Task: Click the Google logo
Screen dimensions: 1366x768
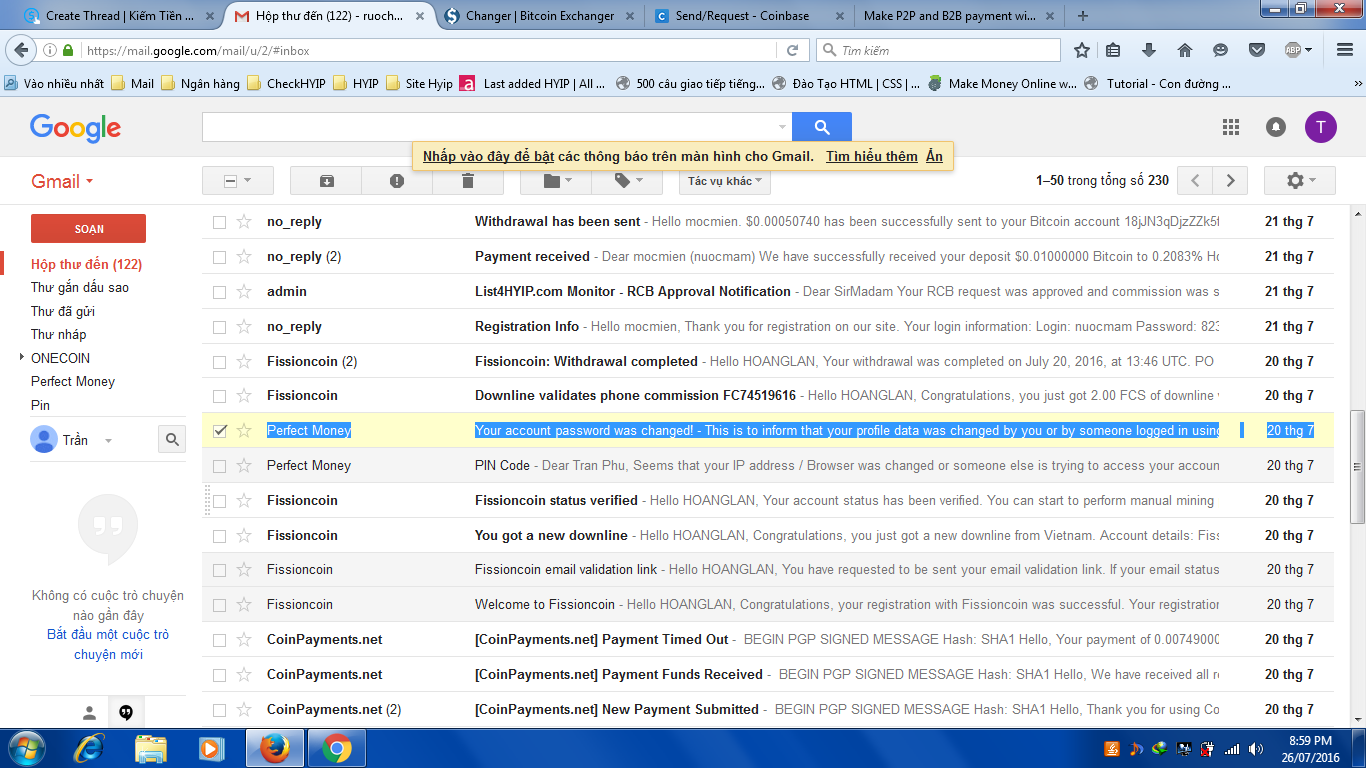Action: pyautogui.click(x=75, y=128)
